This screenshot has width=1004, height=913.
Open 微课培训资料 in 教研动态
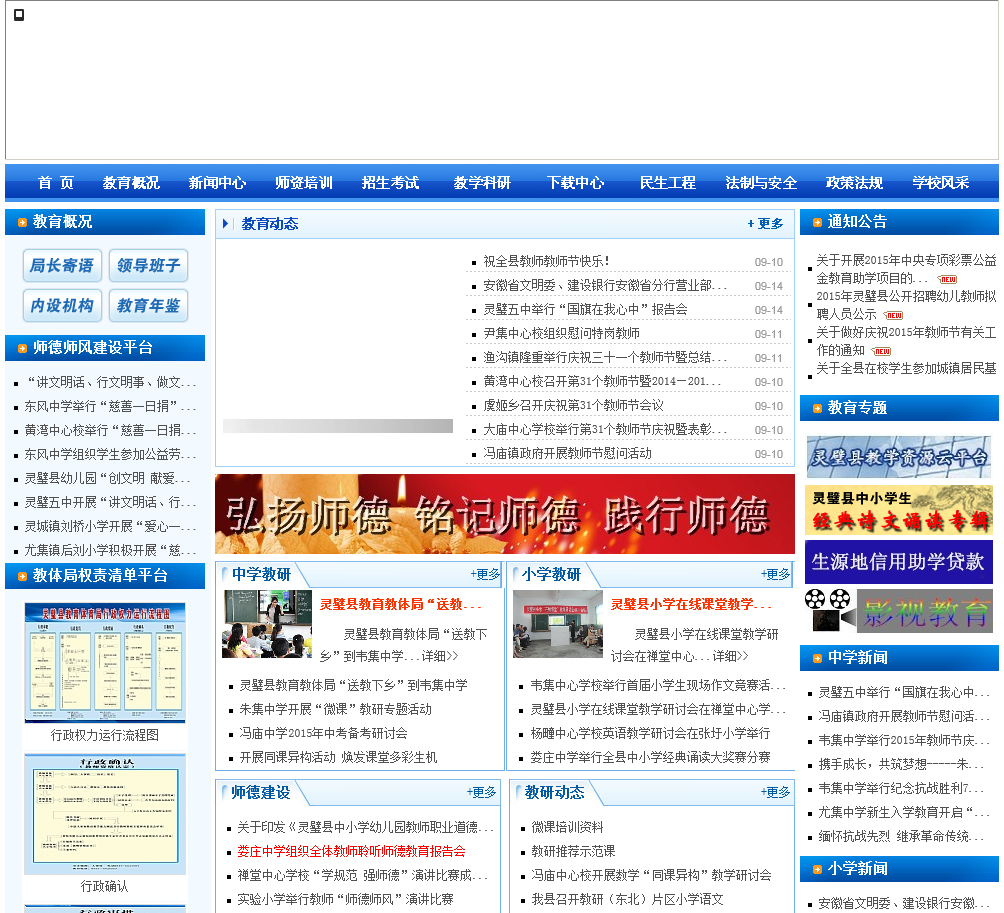pyautogui.click(x=567, y=827)
